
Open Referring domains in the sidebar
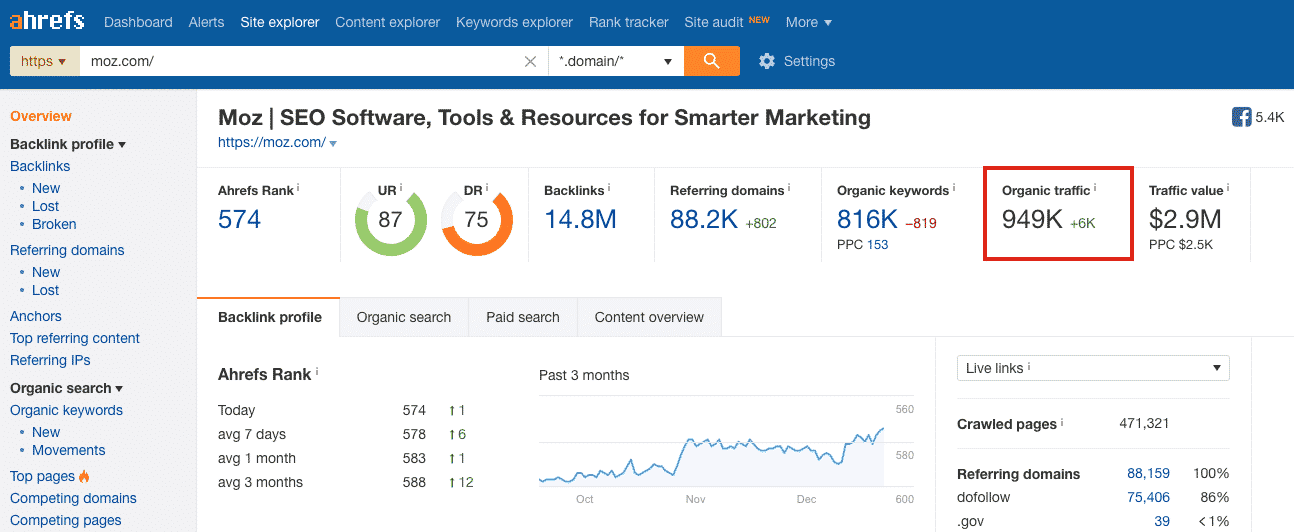click(67, 250)
